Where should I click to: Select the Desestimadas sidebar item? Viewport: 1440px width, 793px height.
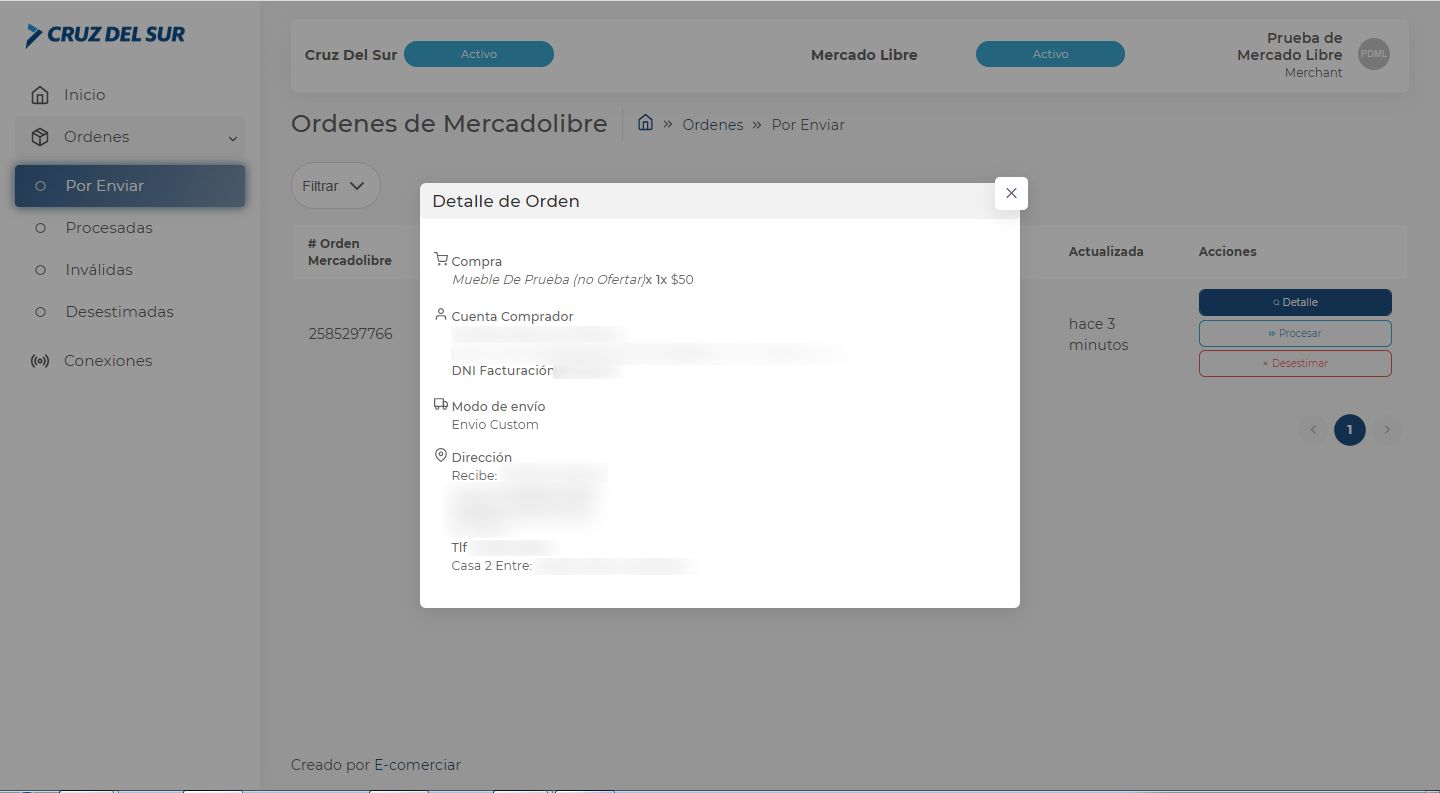tap(119, 312)
